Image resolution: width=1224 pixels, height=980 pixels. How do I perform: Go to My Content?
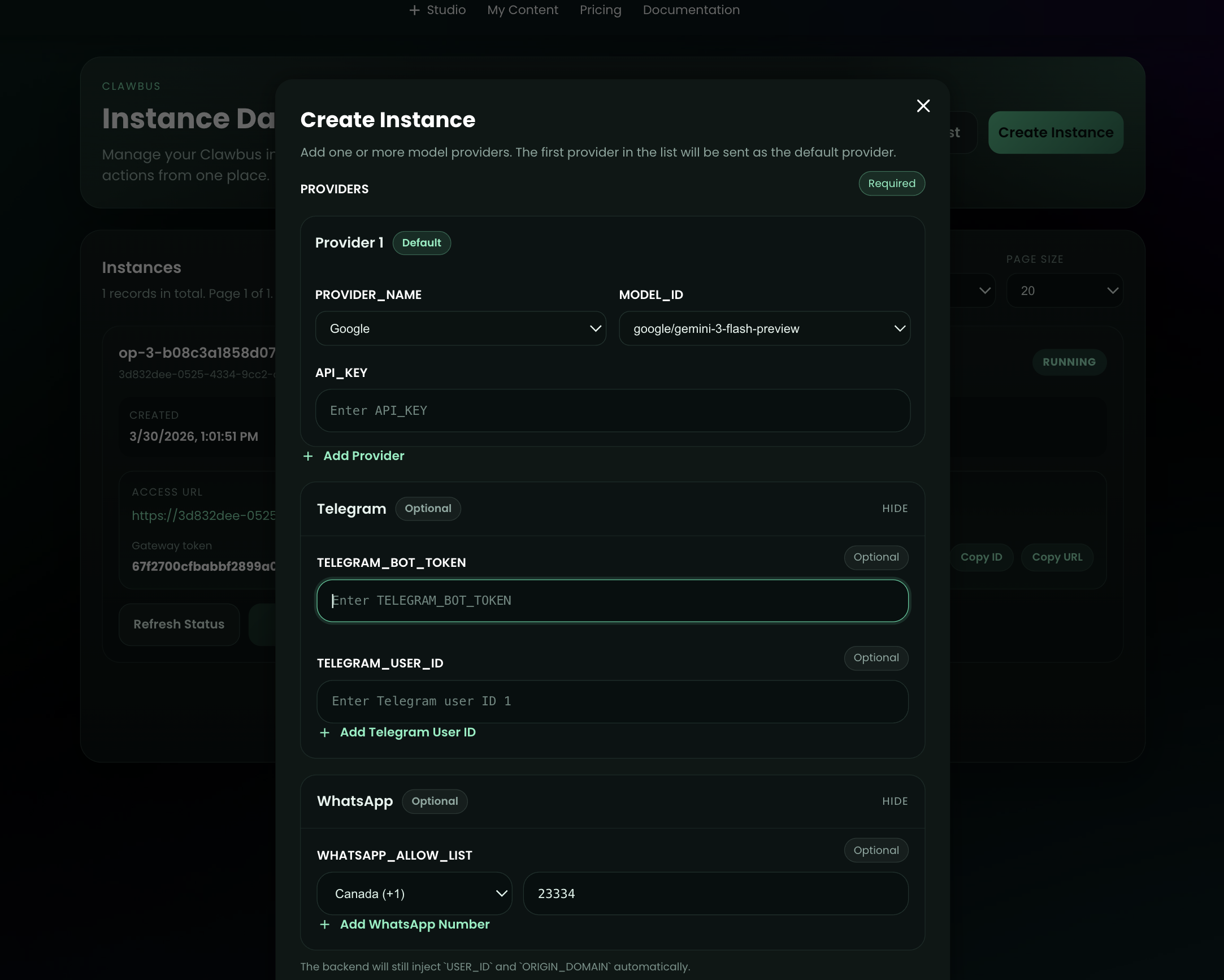[522, 10]
